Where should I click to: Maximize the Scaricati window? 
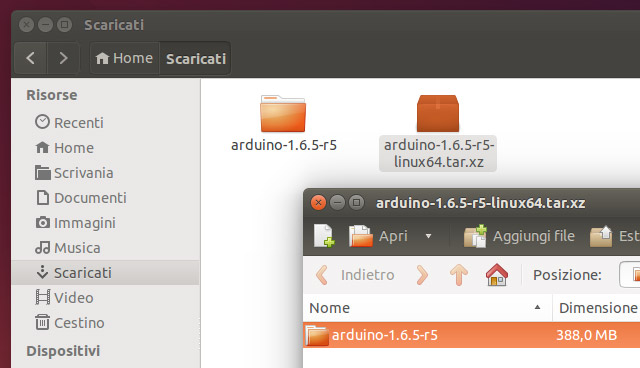64,25
